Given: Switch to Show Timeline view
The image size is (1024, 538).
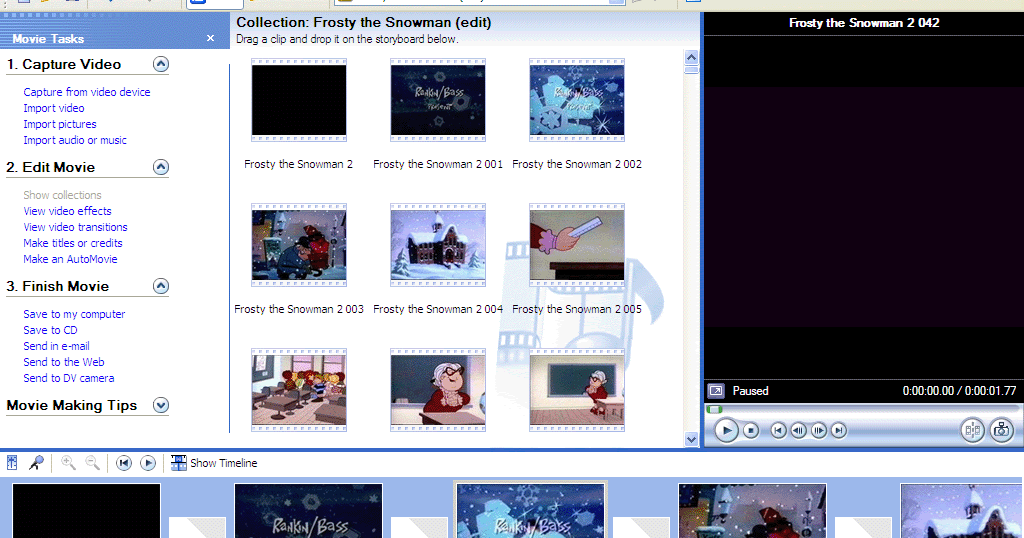Looking at the screenshot, I should coord(214,463).
